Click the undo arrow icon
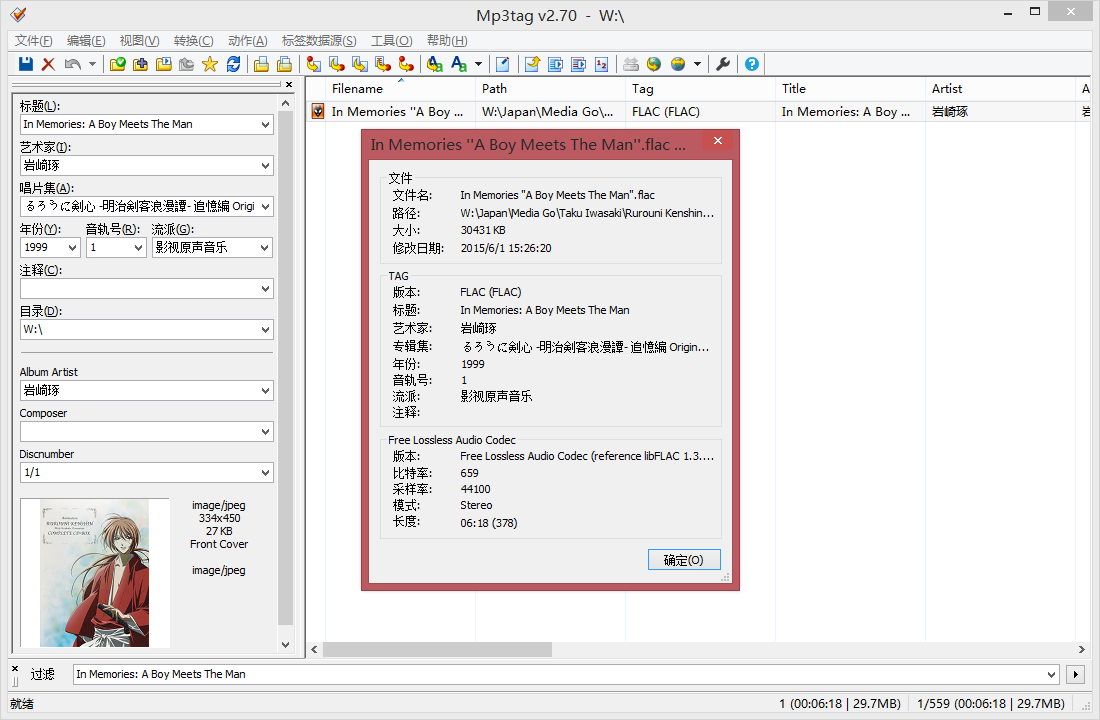 coord(72,64)
